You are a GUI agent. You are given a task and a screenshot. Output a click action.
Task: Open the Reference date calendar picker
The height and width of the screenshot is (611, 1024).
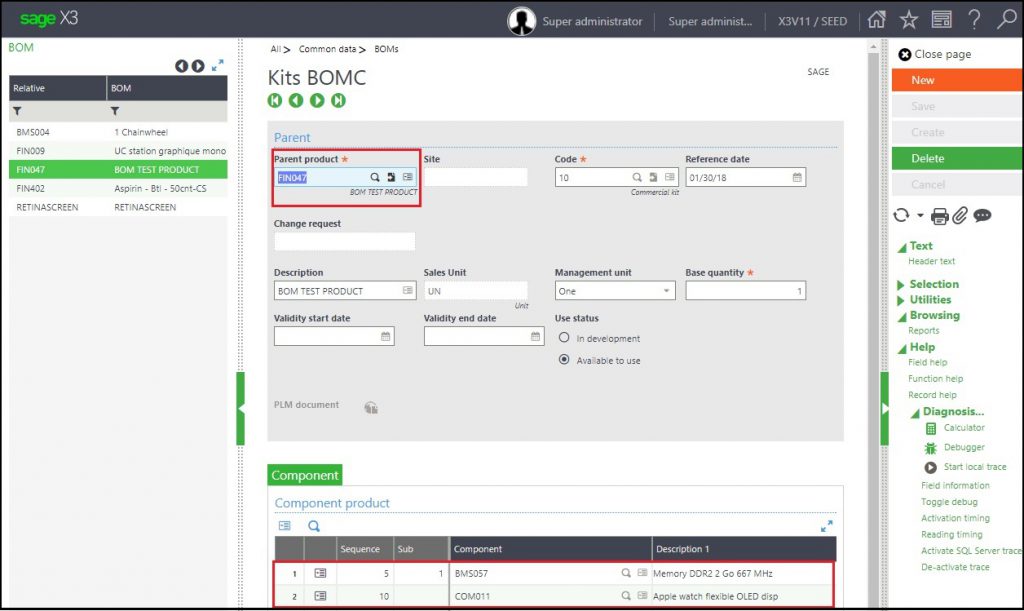pyautogui.click(x=797, y=177)
